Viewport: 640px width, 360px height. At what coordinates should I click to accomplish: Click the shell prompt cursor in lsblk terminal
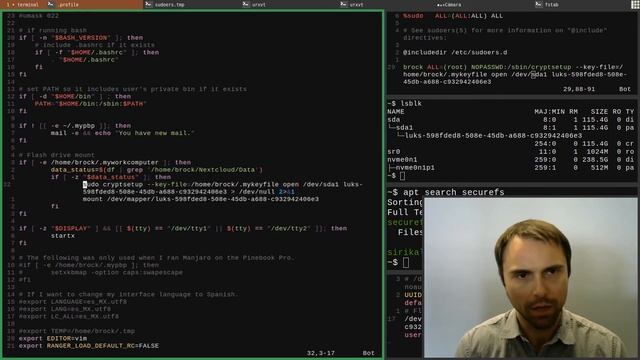tap(402, 176)
